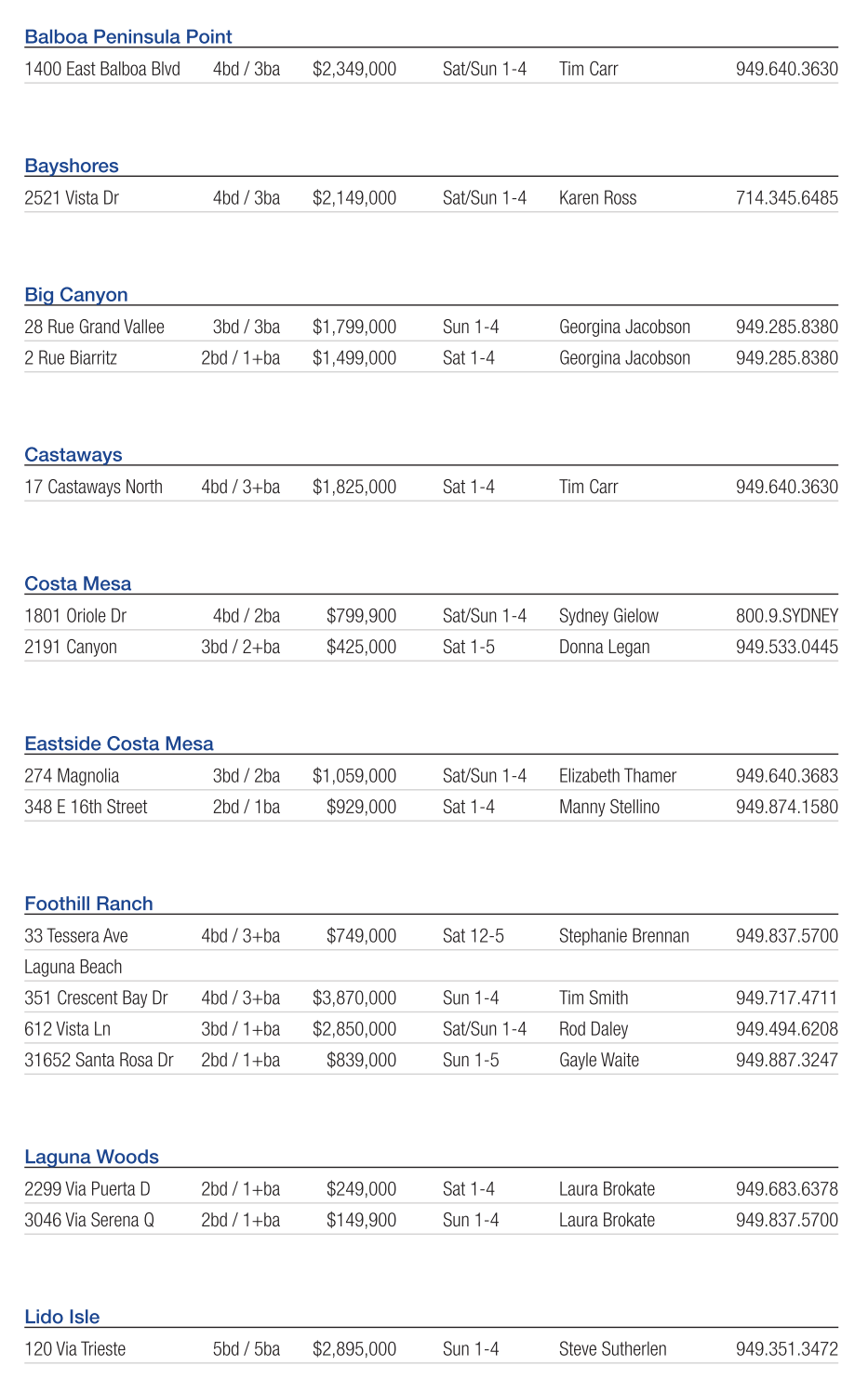Click the $1,499,000 price for 2 Rue Biarritz
The width and height of the screenshot is (868, 1379).
coord(354,358)
